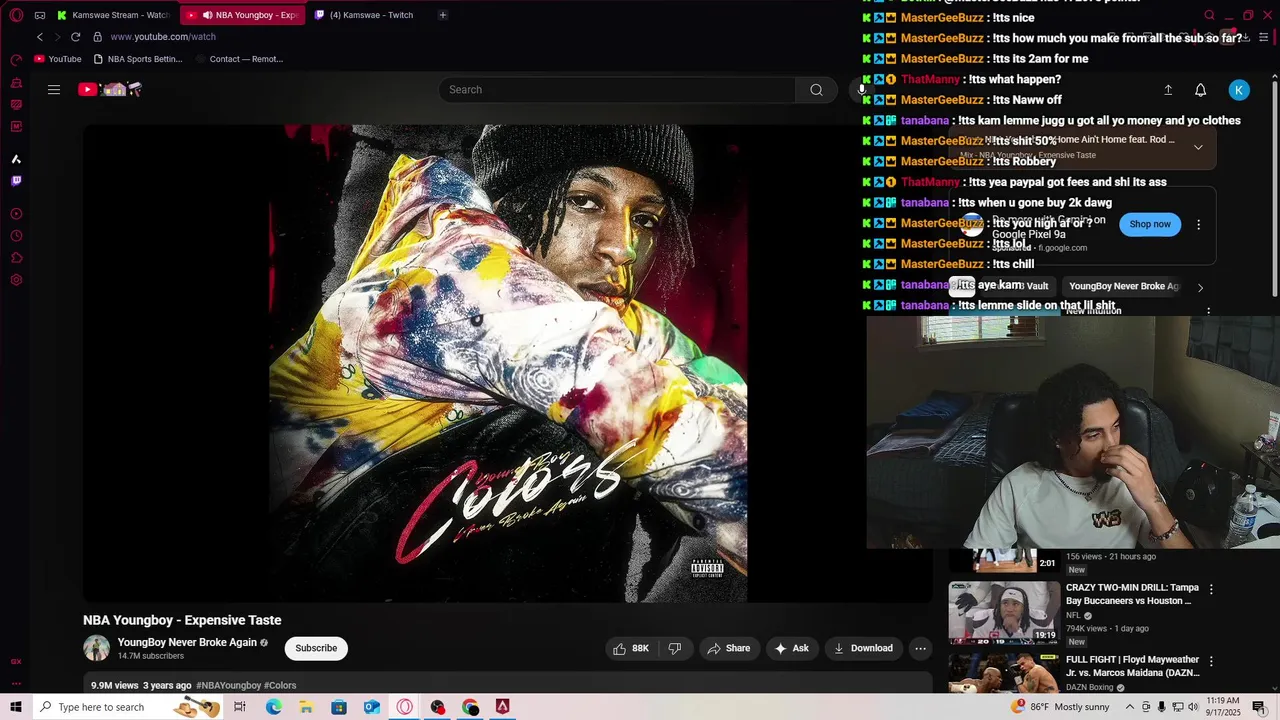This screenshot has height=720, width=1280.
Task: Go back to the previous page
Action: click(x=40, y=37)
